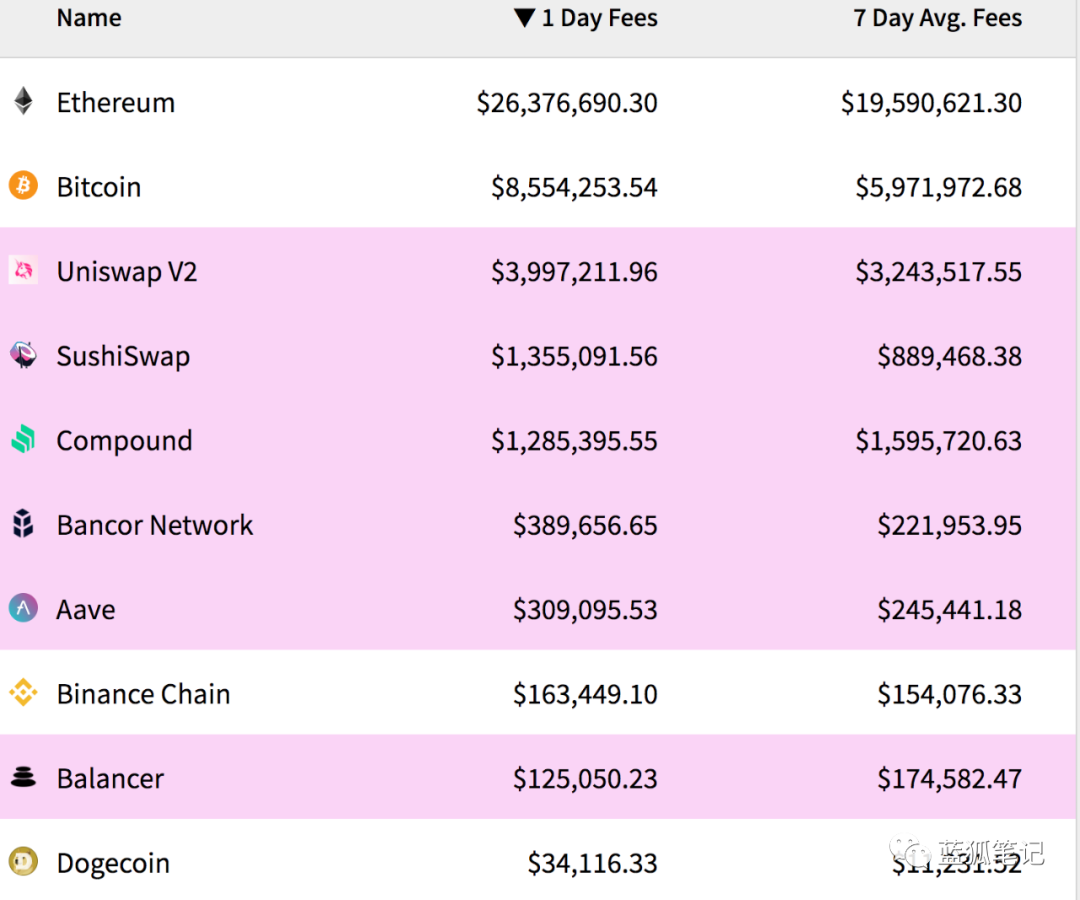Sort table by the Name column header
The image size is (1080, 900).
click(x=89, y=18)
